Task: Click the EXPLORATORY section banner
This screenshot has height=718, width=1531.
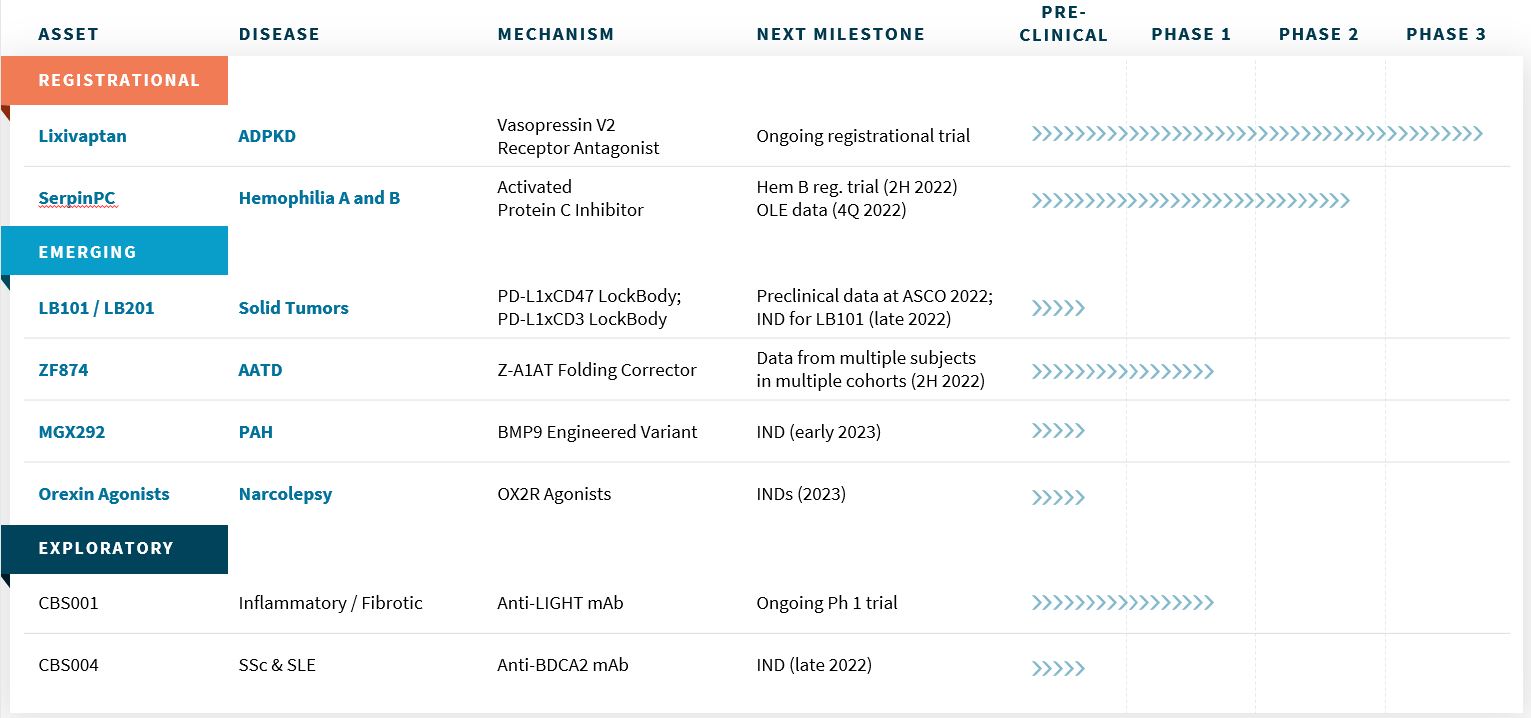Action: (106, 548)
